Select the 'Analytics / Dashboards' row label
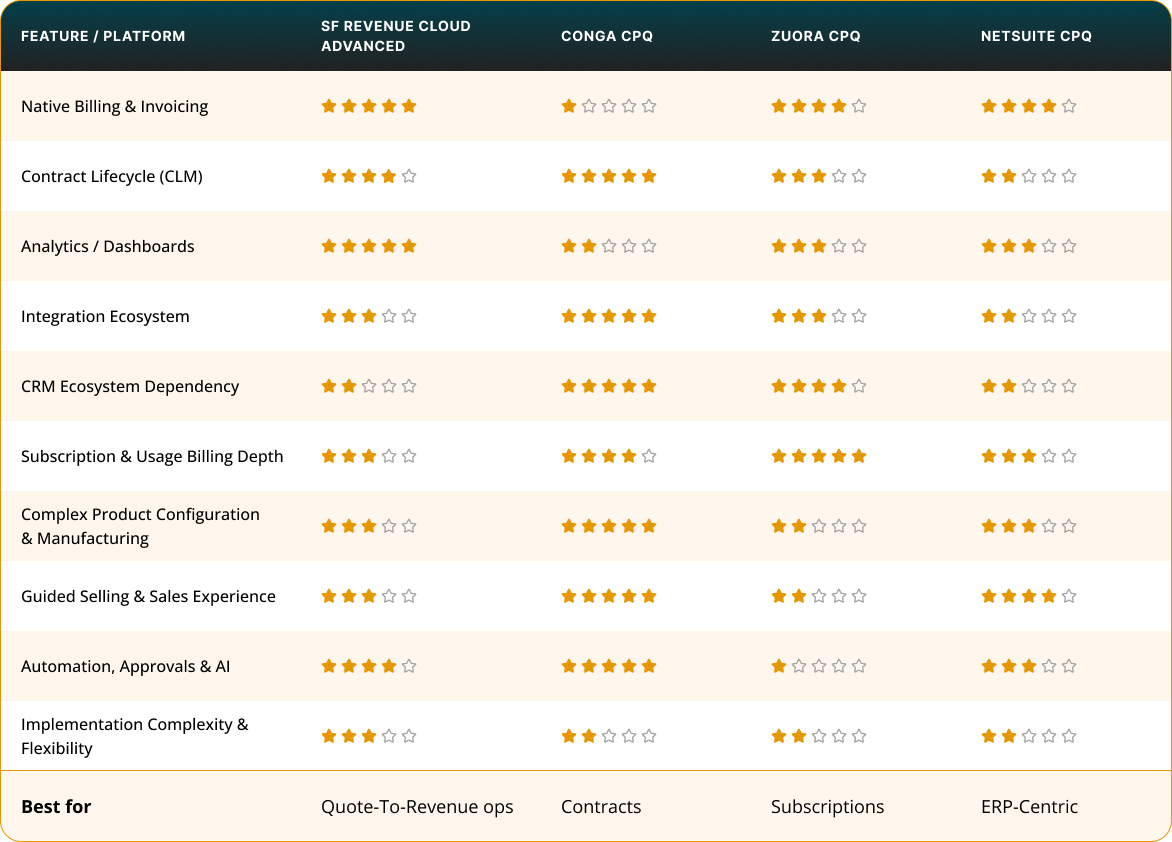Viewport: 1172px width, 842px height. click(x=108, y=246)
